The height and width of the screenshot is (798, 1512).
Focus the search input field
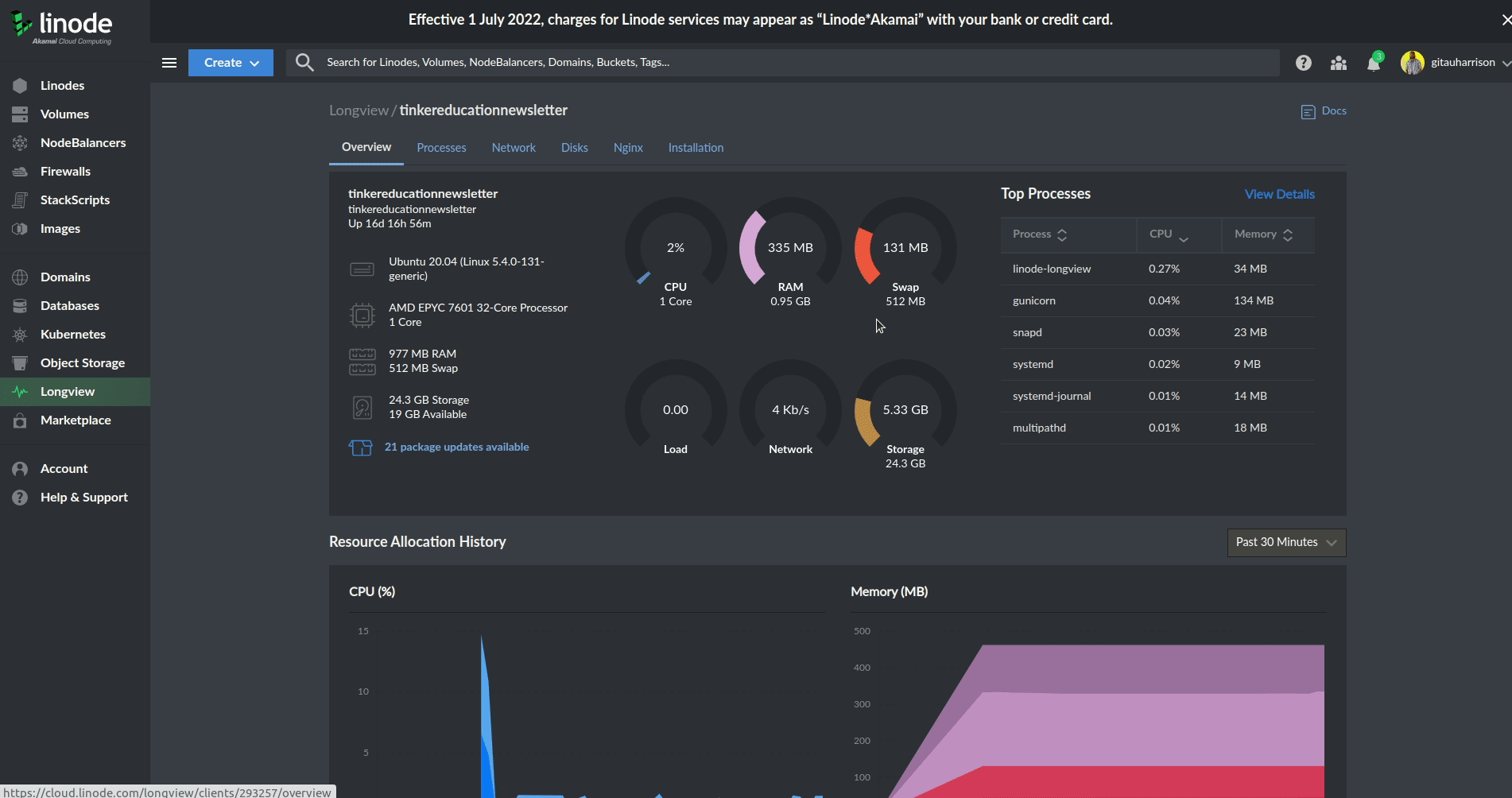pos(799,63)
